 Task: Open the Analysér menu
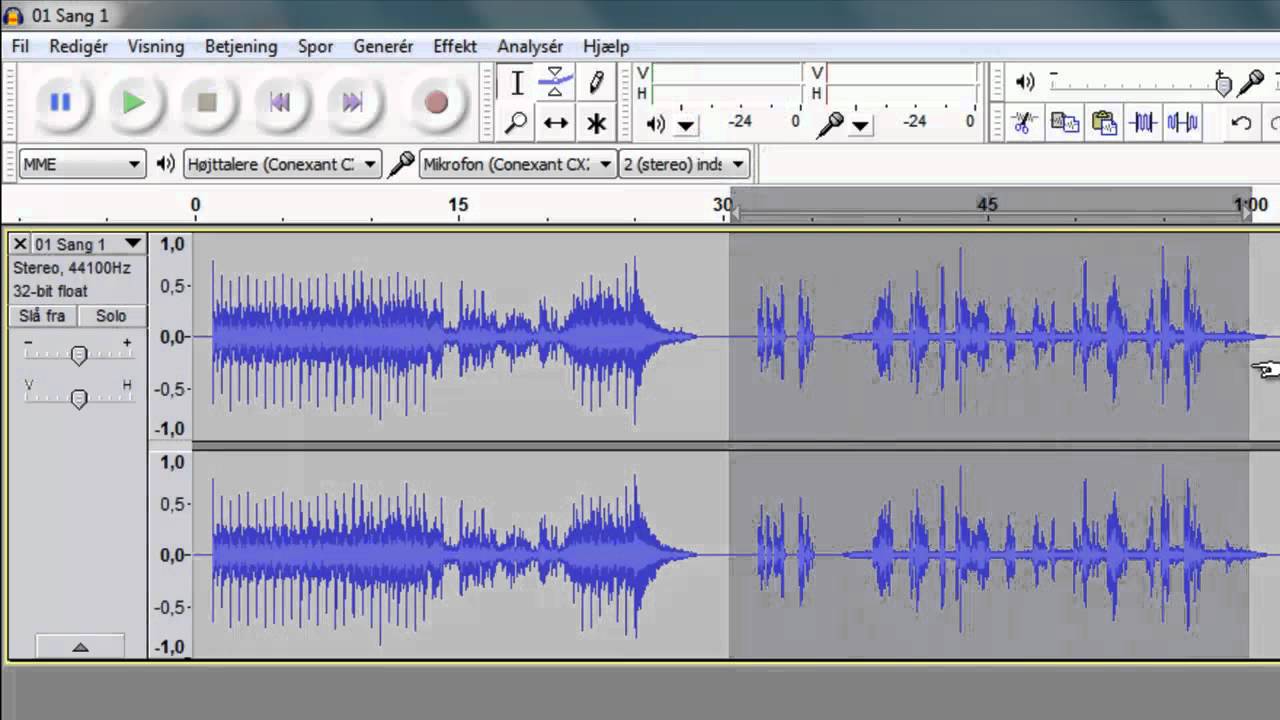coord(530,46)
